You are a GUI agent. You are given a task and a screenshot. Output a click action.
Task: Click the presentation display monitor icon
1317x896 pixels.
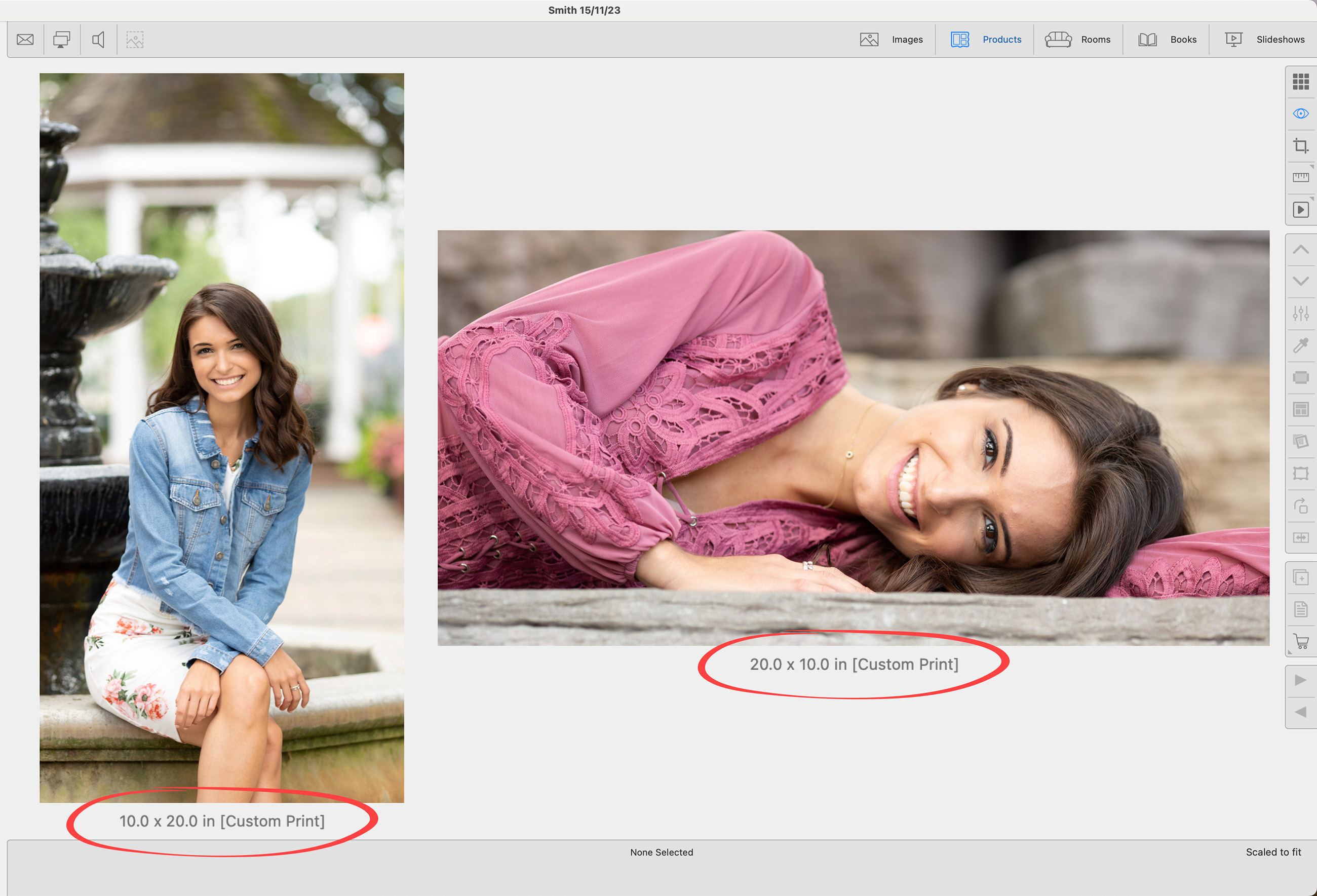click(61, 40)
